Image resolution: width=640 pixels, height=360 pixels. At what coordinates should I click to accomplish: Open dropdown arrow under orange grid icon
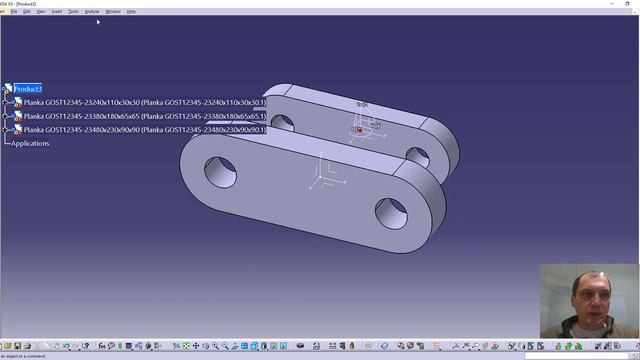point(440,350)
